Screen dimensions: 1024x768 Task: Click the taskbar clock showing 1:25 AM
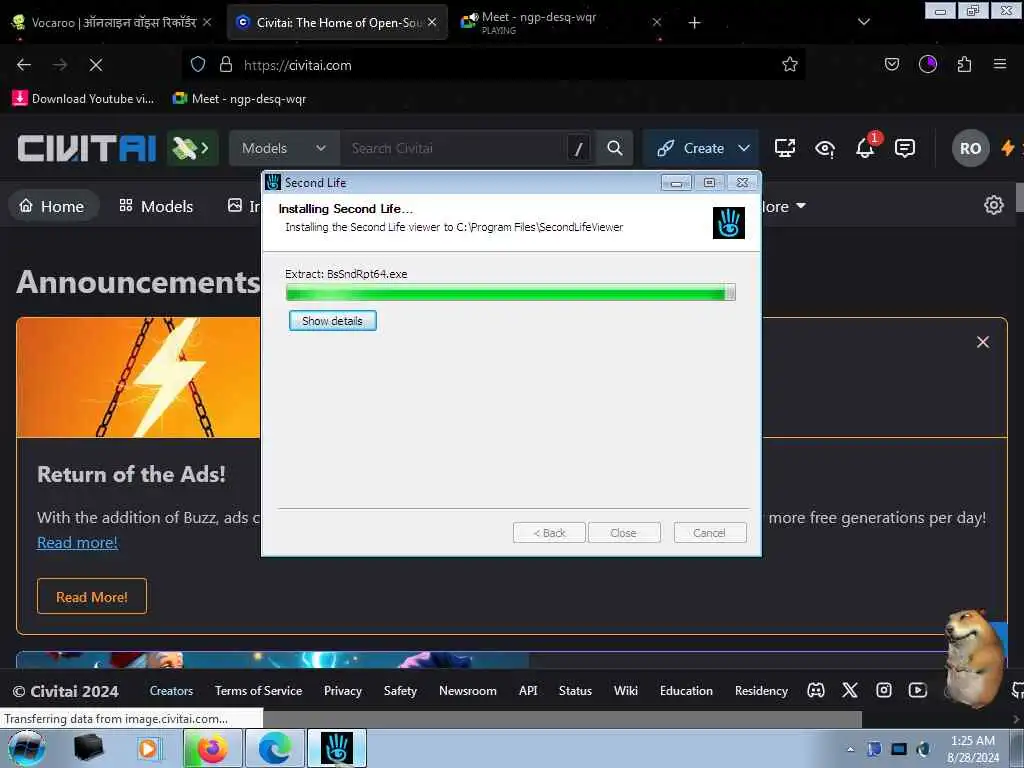[x=973, y=748]
